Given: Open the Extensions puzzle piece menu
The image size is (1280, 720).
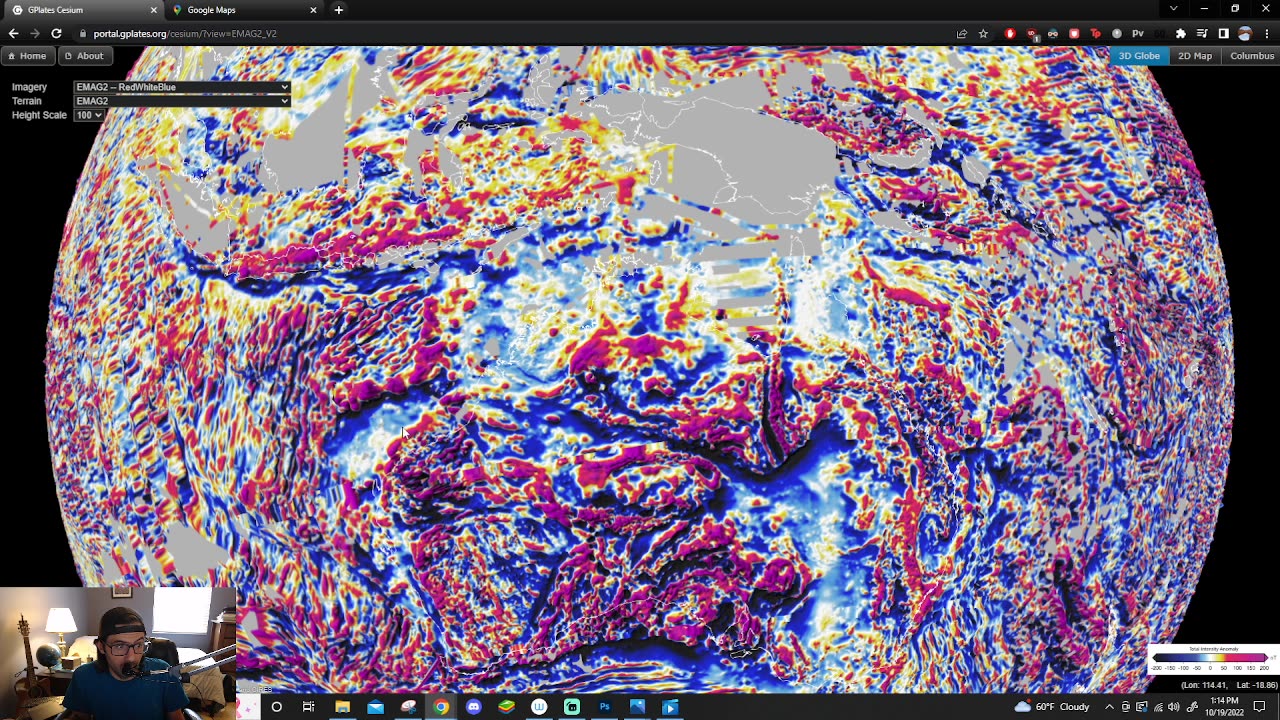Looking at the screenshot, I should [1181, 33].
